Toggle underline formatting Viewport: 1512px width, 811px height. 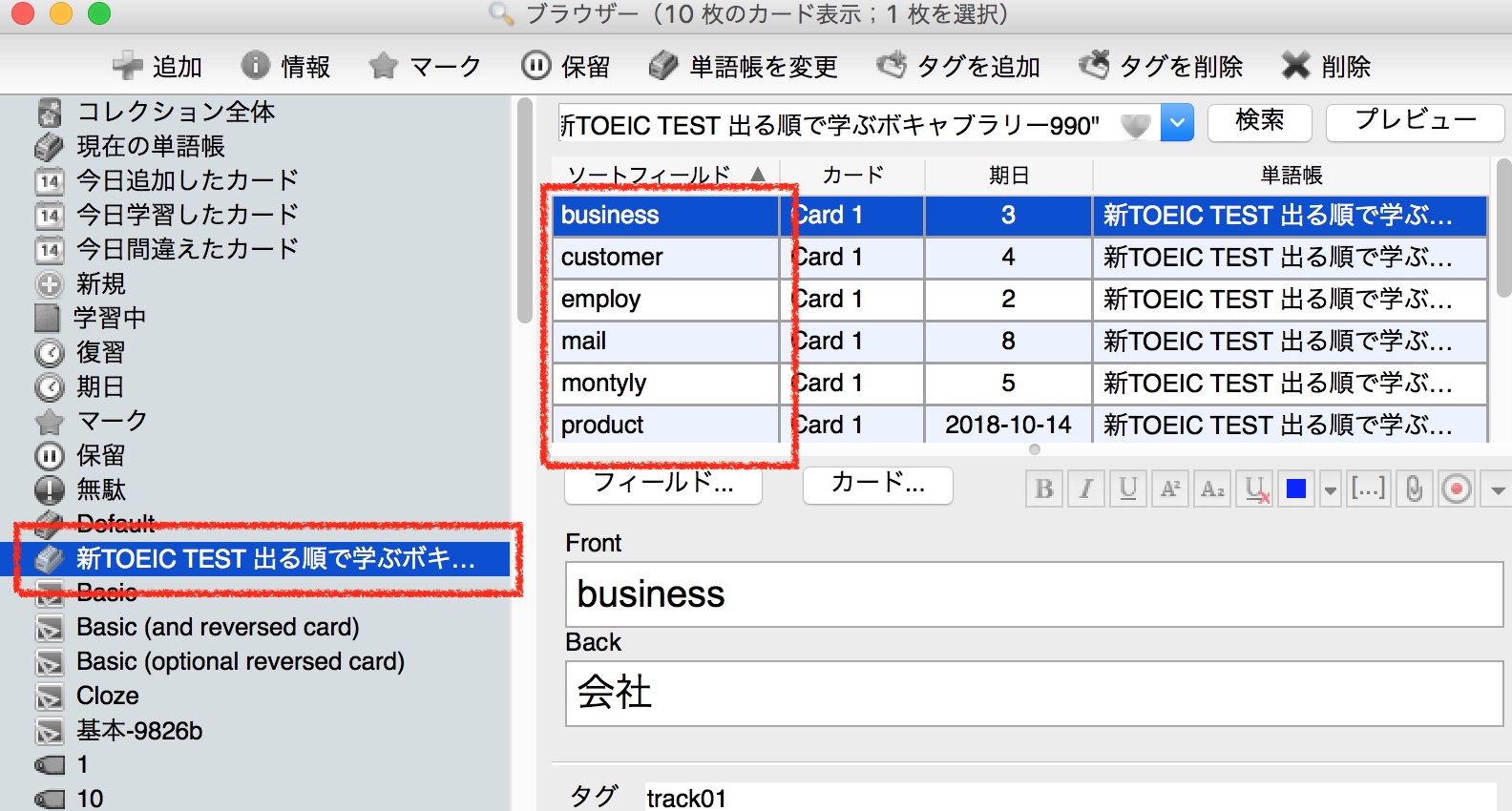click(1128, 489)
